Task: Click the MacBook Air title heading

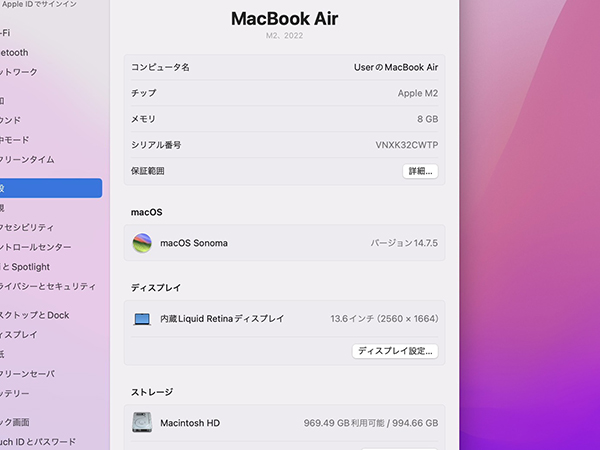Action: coord(284,18)
